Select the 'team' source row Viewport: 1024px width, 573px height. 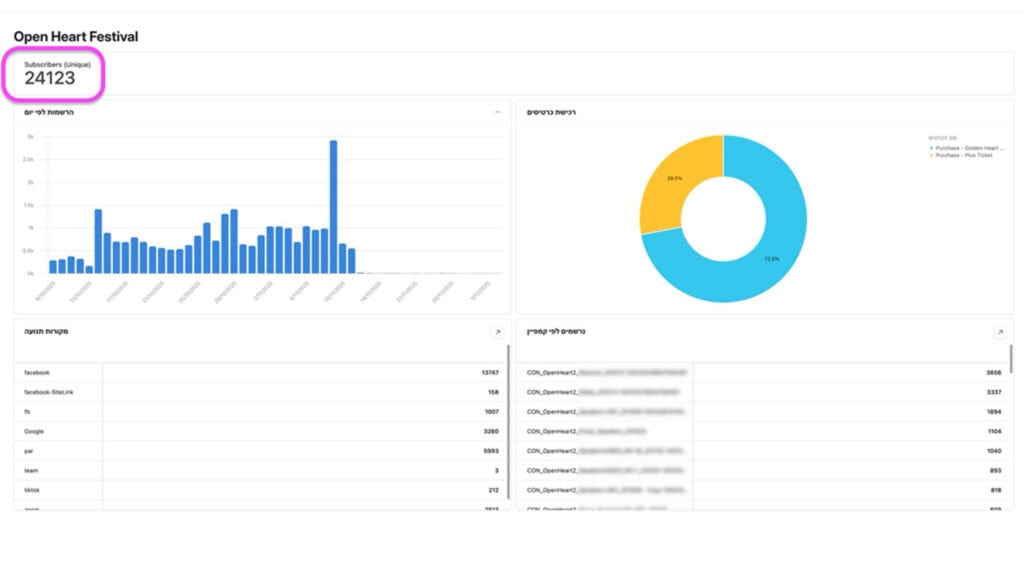click(x=261, y=470)
